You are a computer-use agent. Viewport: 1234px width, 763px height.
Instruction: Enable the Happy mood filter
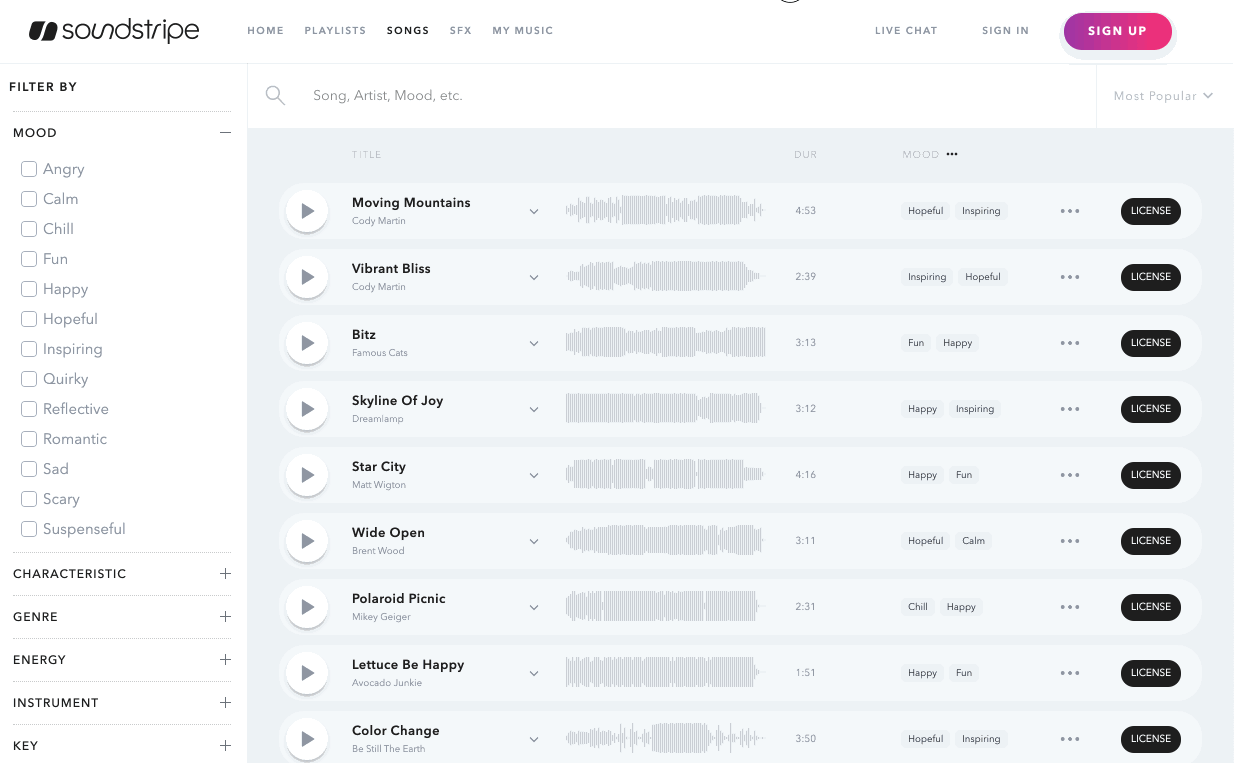coord(28,289)
